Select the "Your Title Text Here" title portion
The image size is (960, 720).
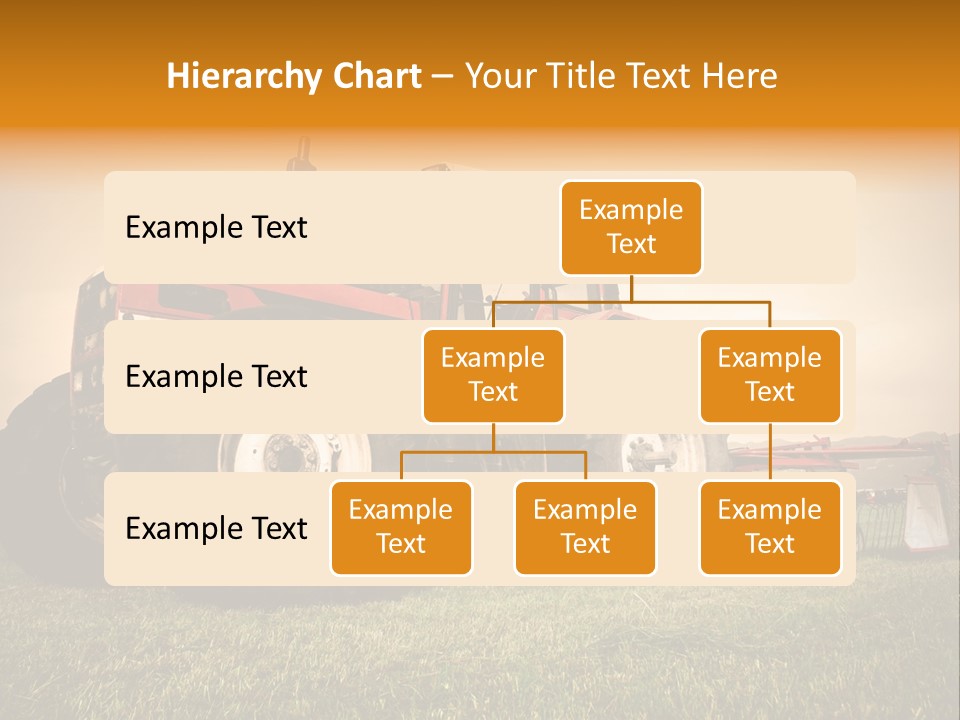coord(620,76)
